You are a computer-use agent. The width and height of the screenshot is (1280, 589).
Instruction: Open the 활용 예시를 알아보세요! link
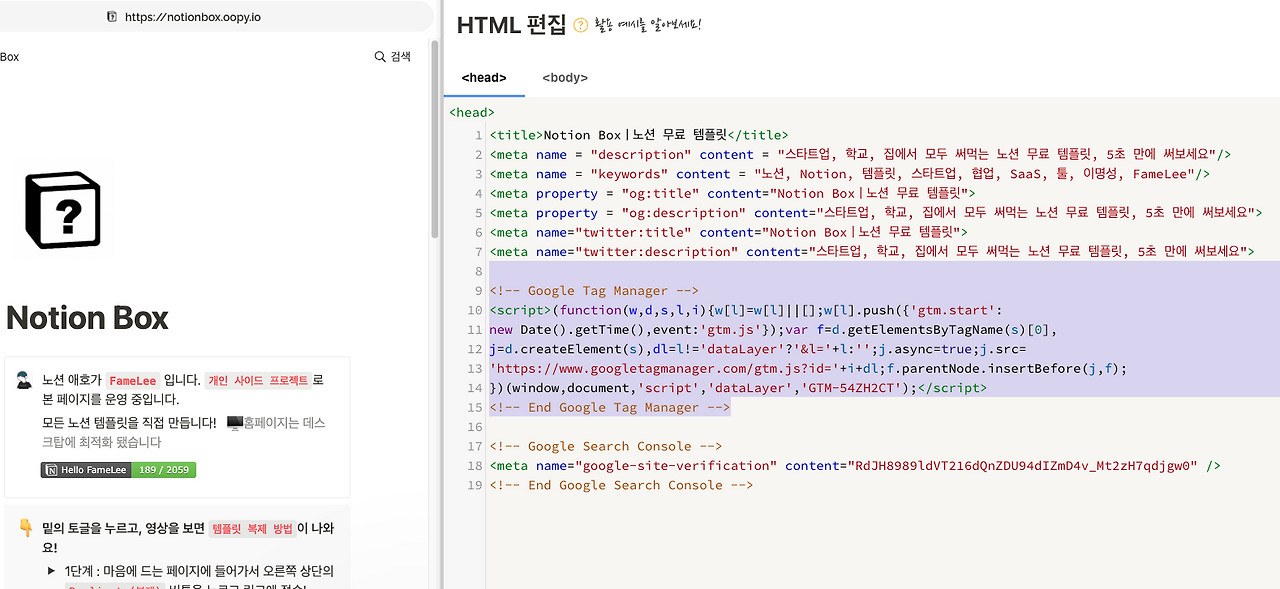pyautogui.click(x=648, y=25)
